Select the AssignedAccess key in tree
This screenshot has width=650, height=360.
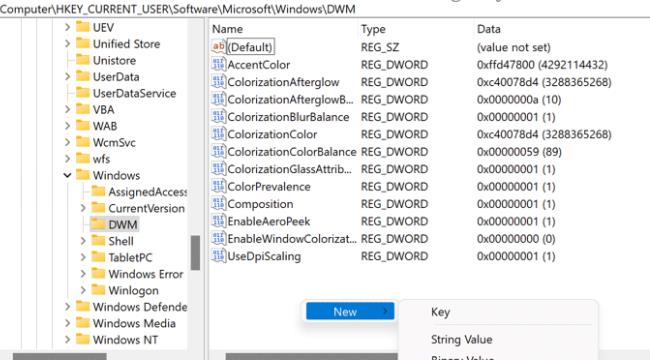pyautogui.click(x=147, y=192)
